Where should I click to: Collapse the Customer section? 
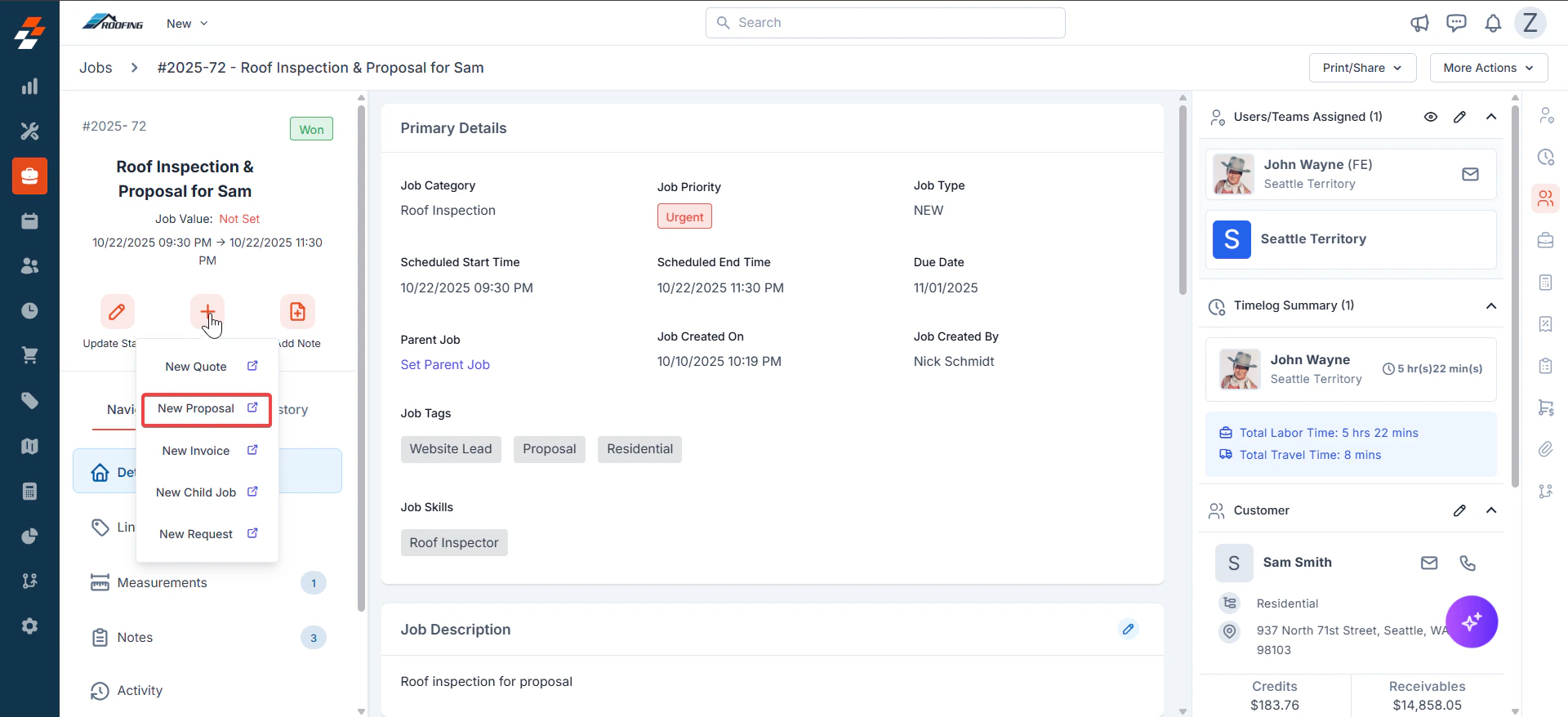click(1491, 510)
